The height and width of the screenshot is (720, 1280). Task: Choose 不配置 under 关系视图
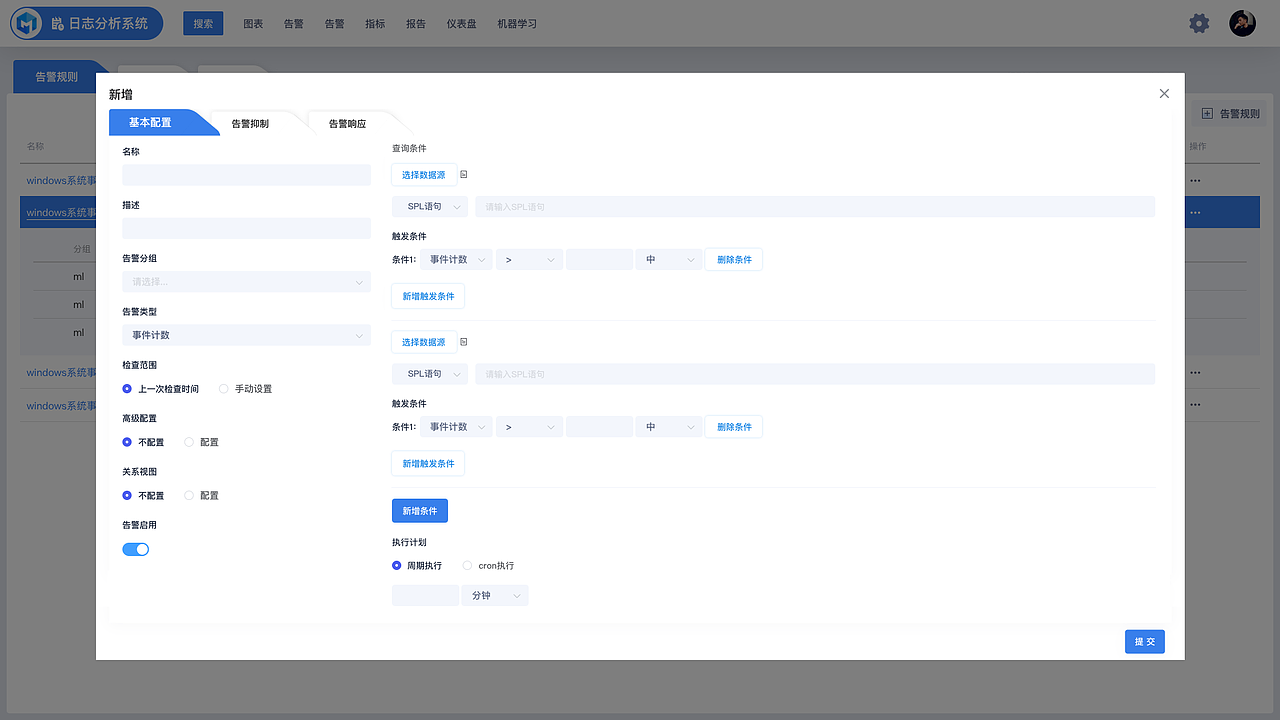[127, 495]
